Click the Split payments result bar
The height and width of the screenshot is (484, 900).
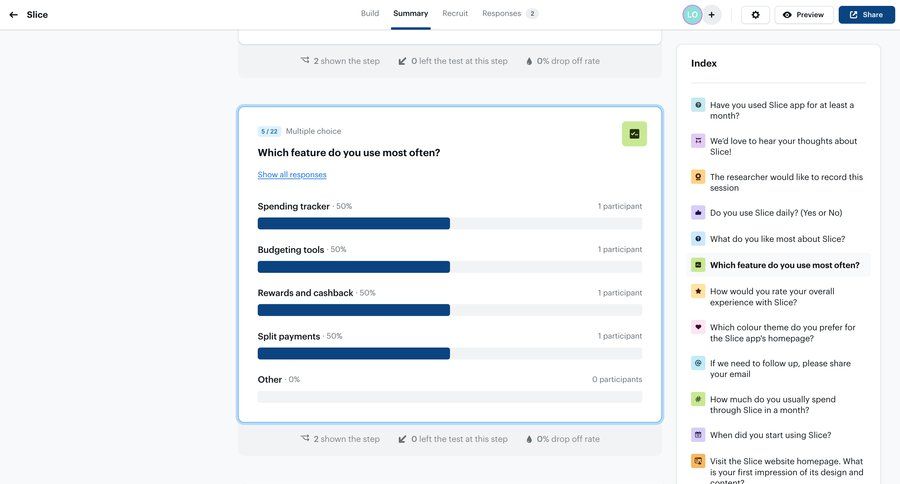450,354
